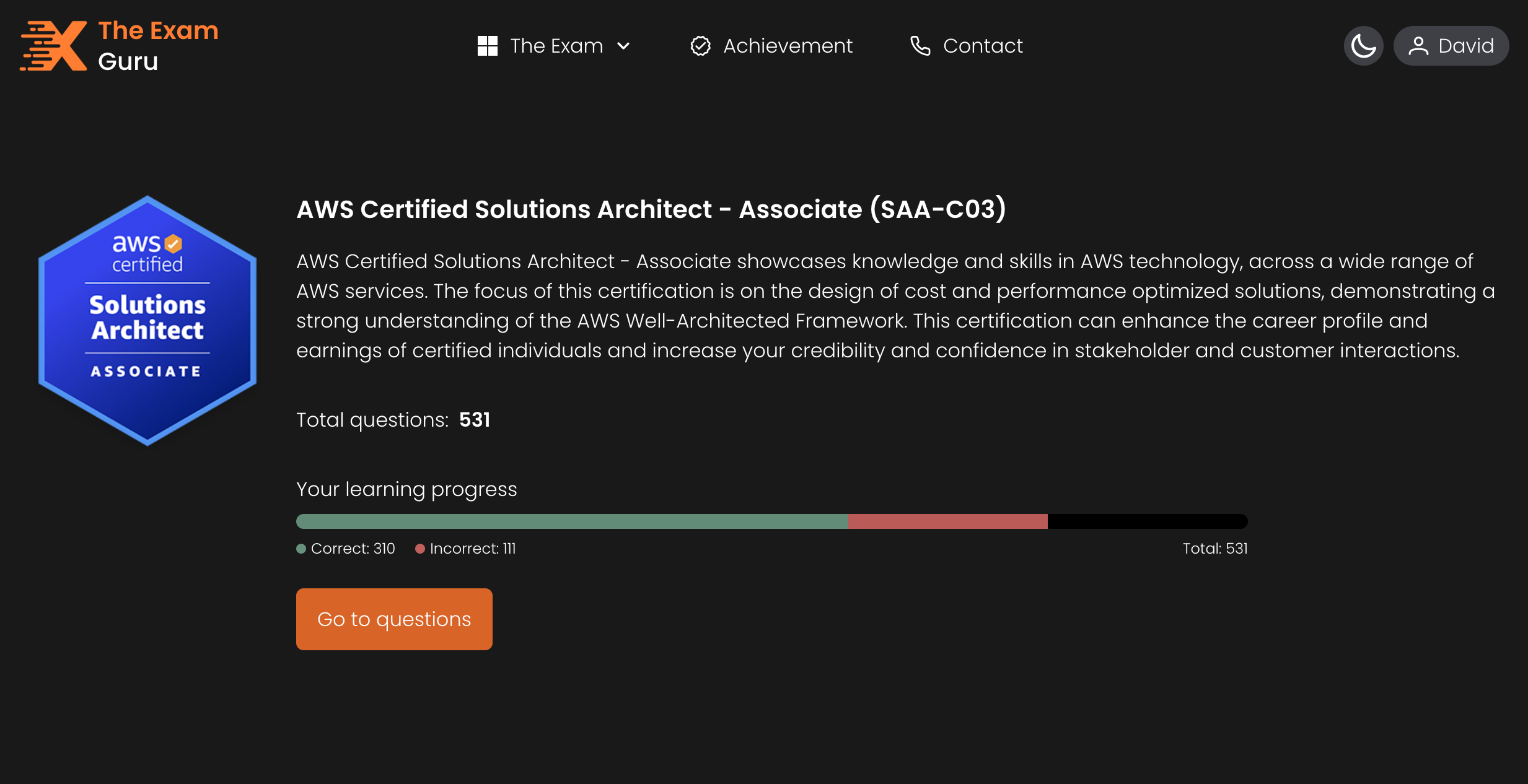1528x784 pixels.
Task: Click the green Correct legend dot
Action: [301, 549]
